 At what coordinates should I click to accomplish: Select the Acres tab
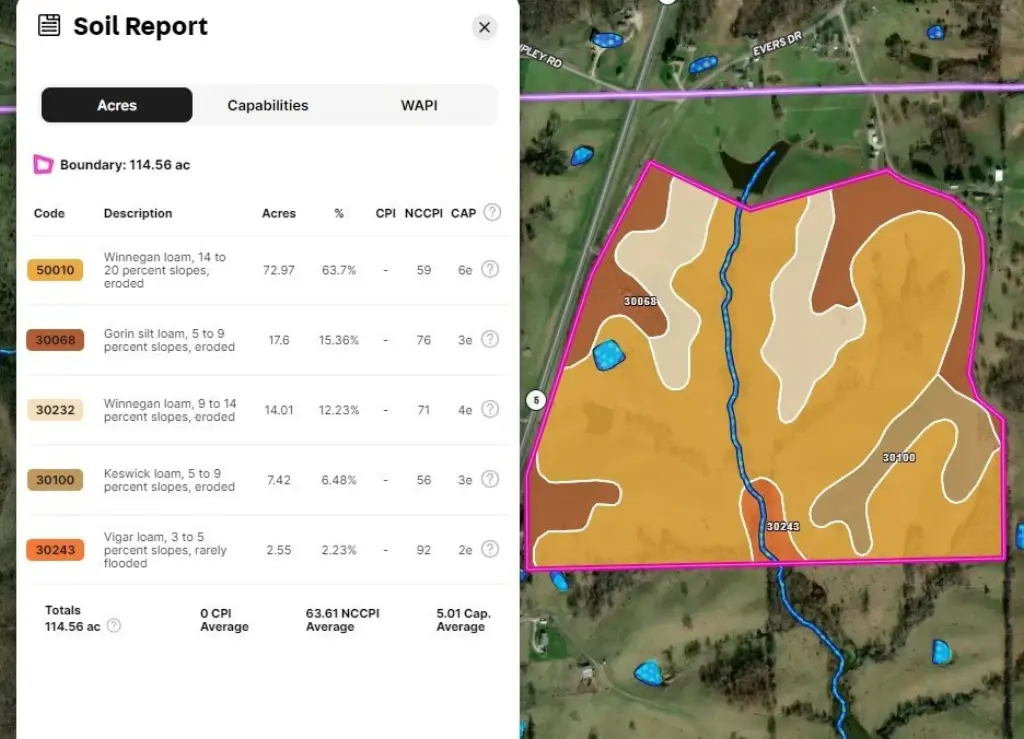(117, 105)
